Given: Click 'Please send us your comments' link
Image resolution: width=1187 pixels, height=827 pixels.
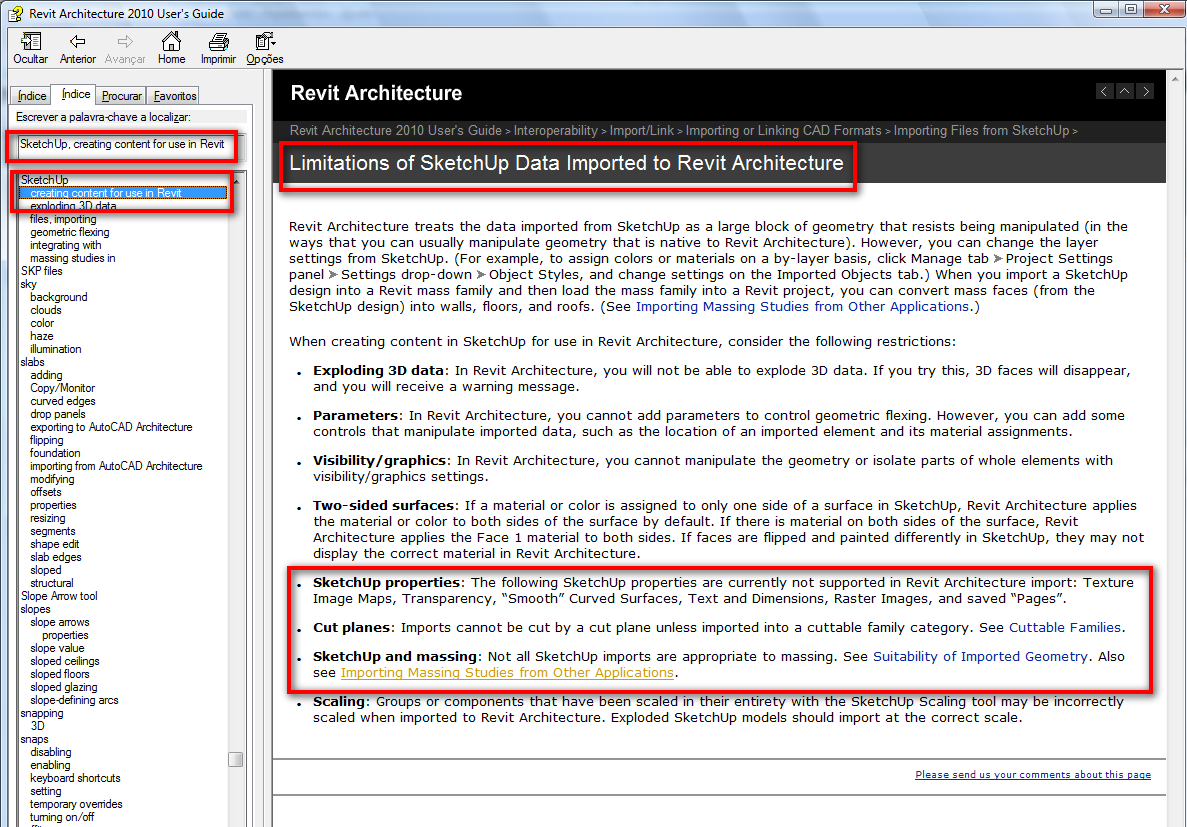Looking at the screenshot, I should click(1033, 775).
